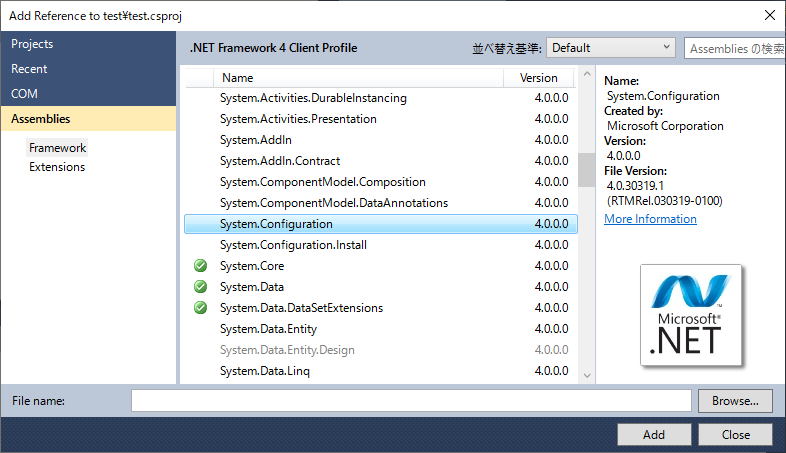Select the highlighted System.Configuration row
Viewport: 786px width, 453px height.
pos(381,224)
